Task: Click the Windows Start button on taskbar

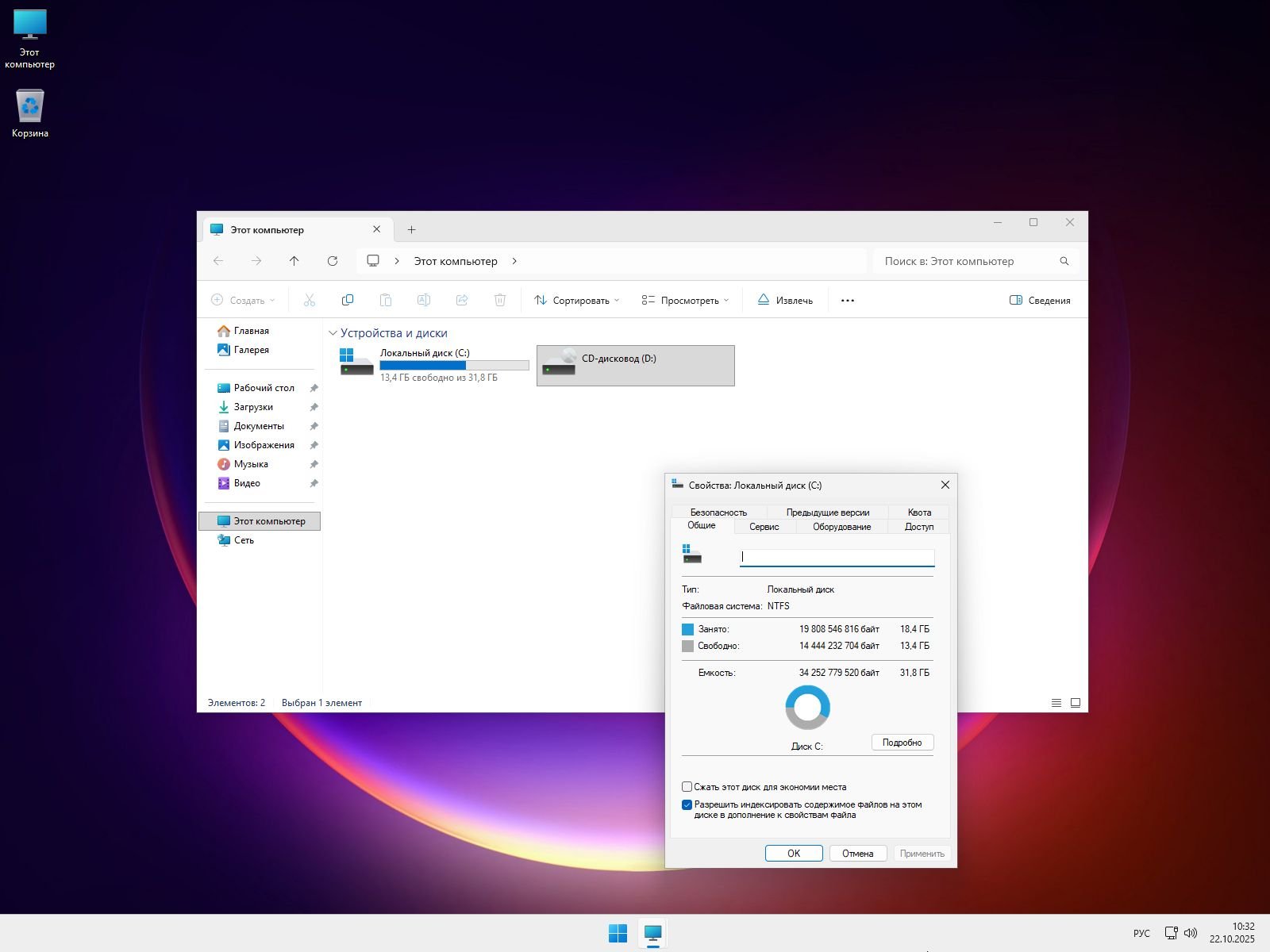Action: coord(618,933)
